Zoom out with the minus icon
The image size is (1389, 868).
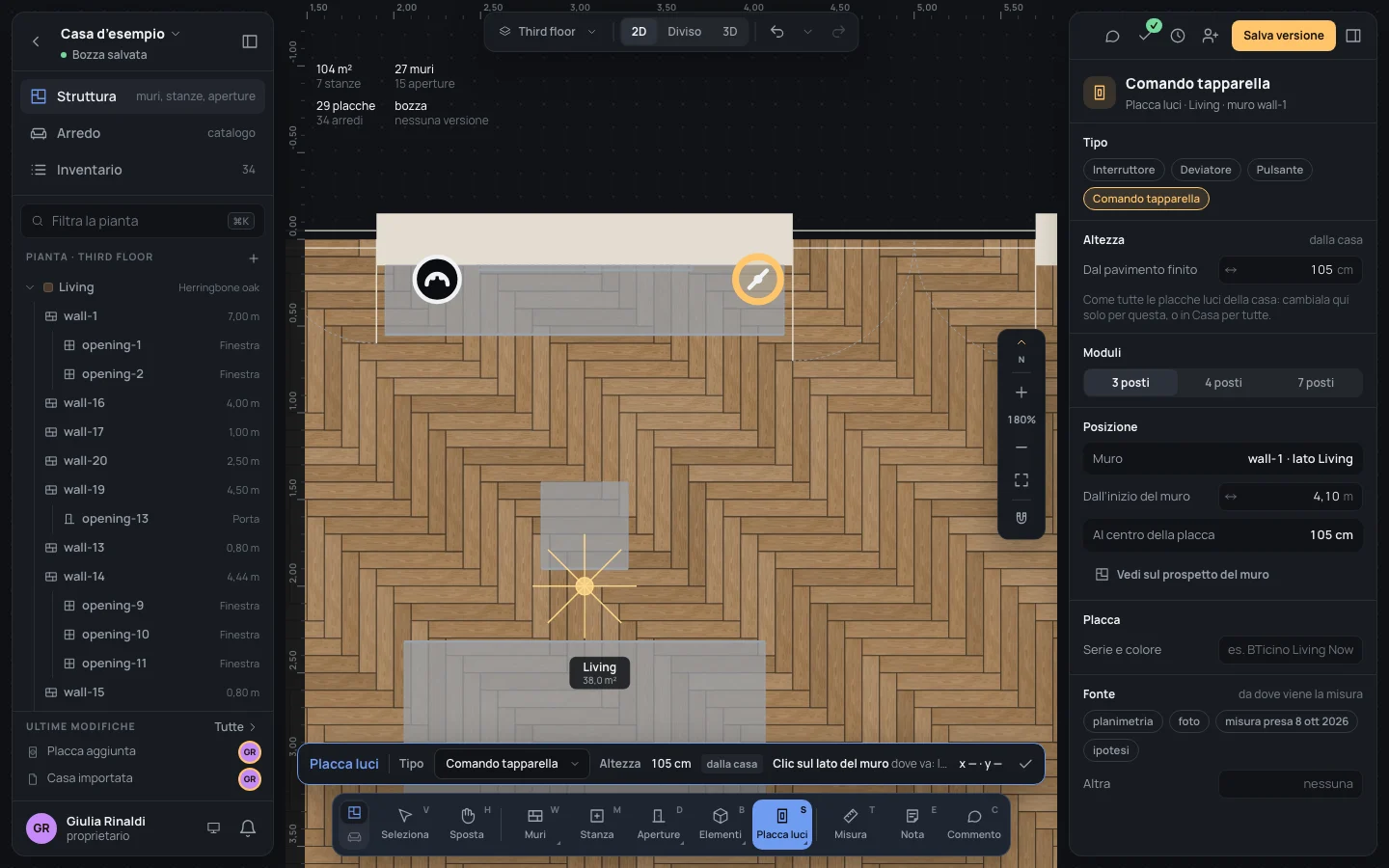coord(1021,448)
